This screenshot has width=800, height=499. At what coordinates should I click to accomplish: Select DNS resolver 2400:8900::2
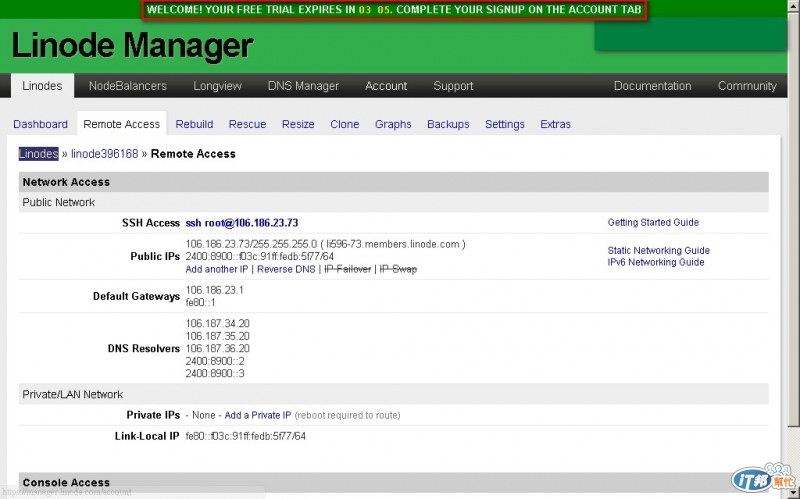(215, 361)
